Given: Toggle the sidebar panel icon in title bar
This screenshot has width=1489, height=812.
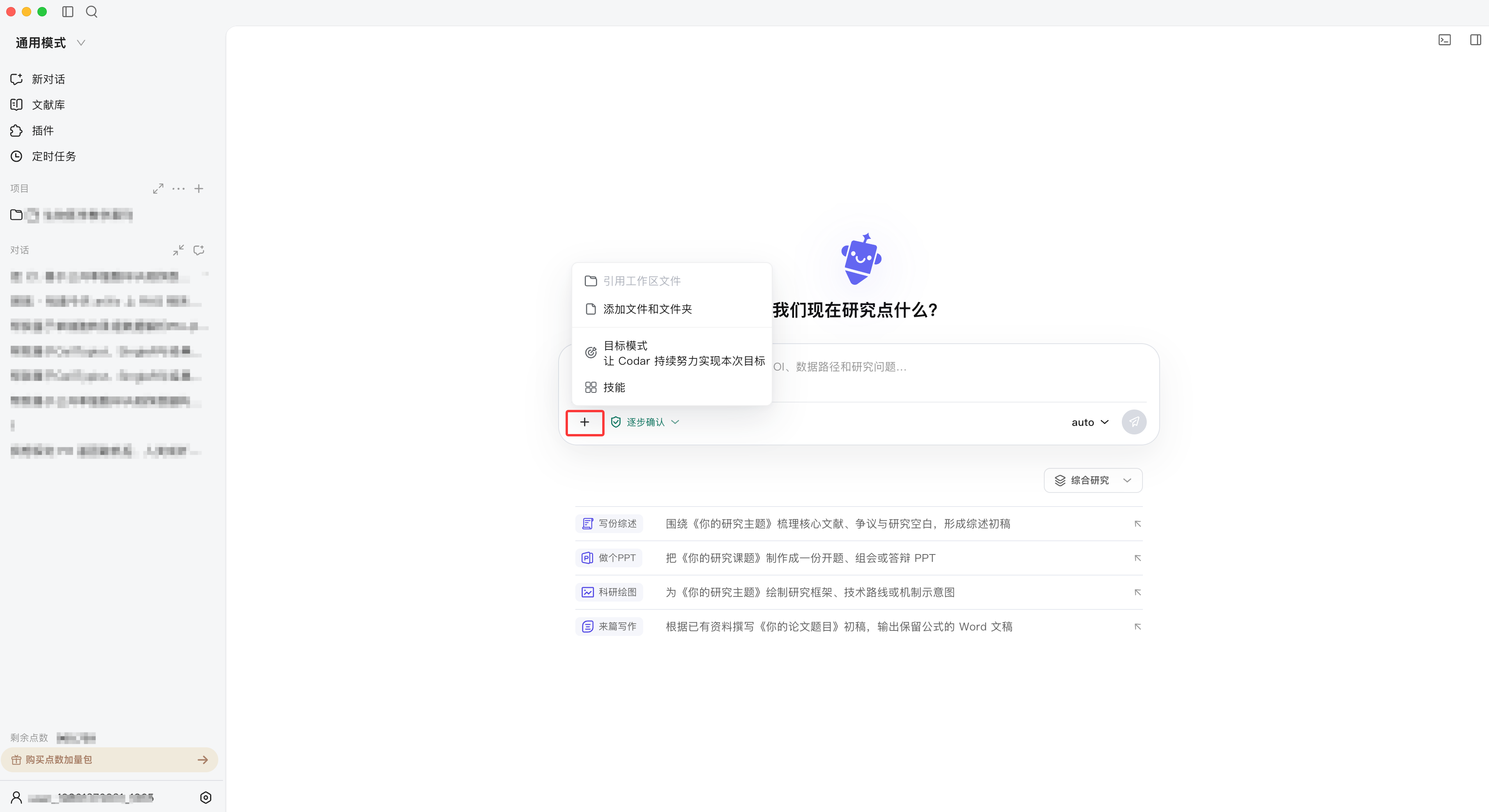Looking at the screenshot, I should [68, 12].
